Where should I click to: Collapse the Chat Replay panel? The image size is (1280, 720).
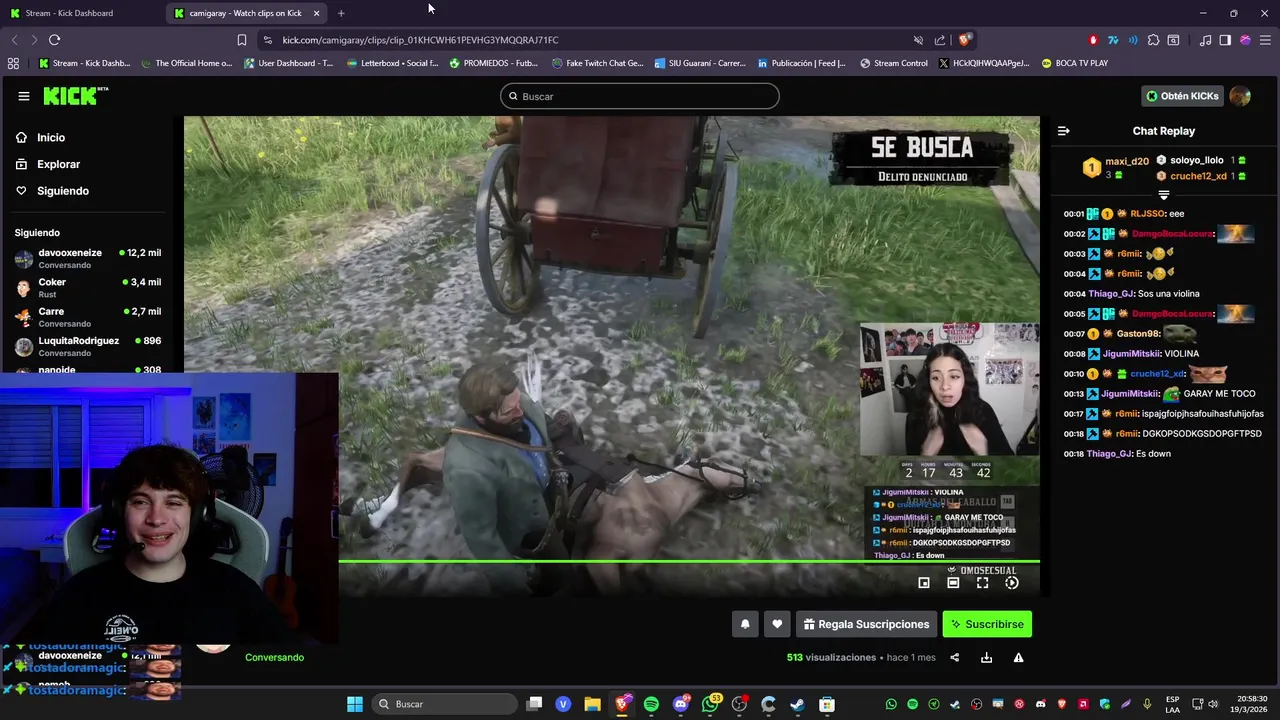pos(1063,131)
